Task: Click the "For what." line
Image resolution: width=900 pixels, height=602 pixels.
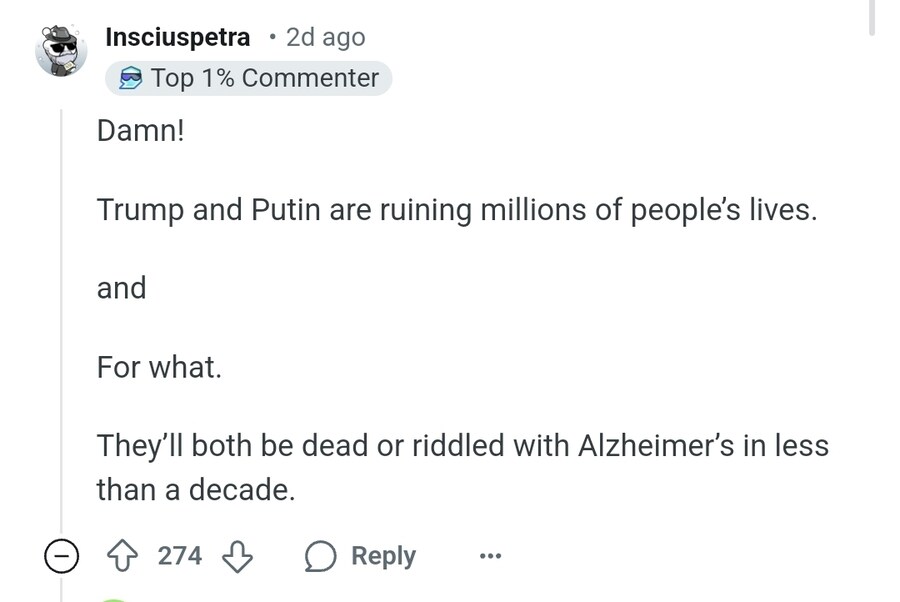Action: click(x=159, y=367)
